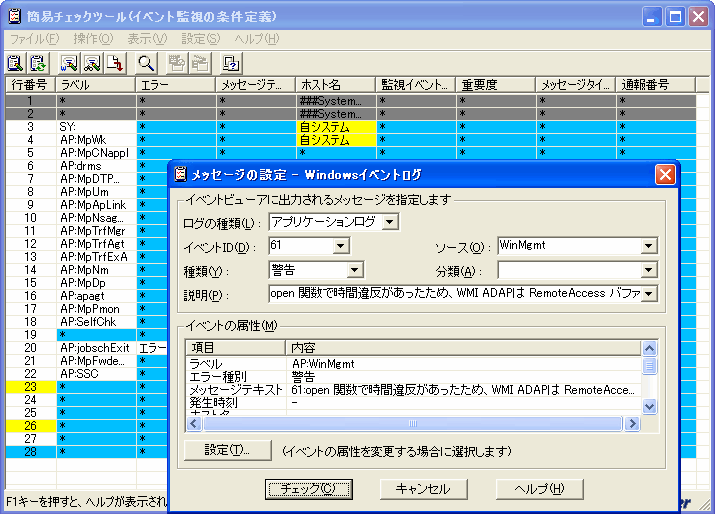Click the magnifying glass search icon

point(145,64)
